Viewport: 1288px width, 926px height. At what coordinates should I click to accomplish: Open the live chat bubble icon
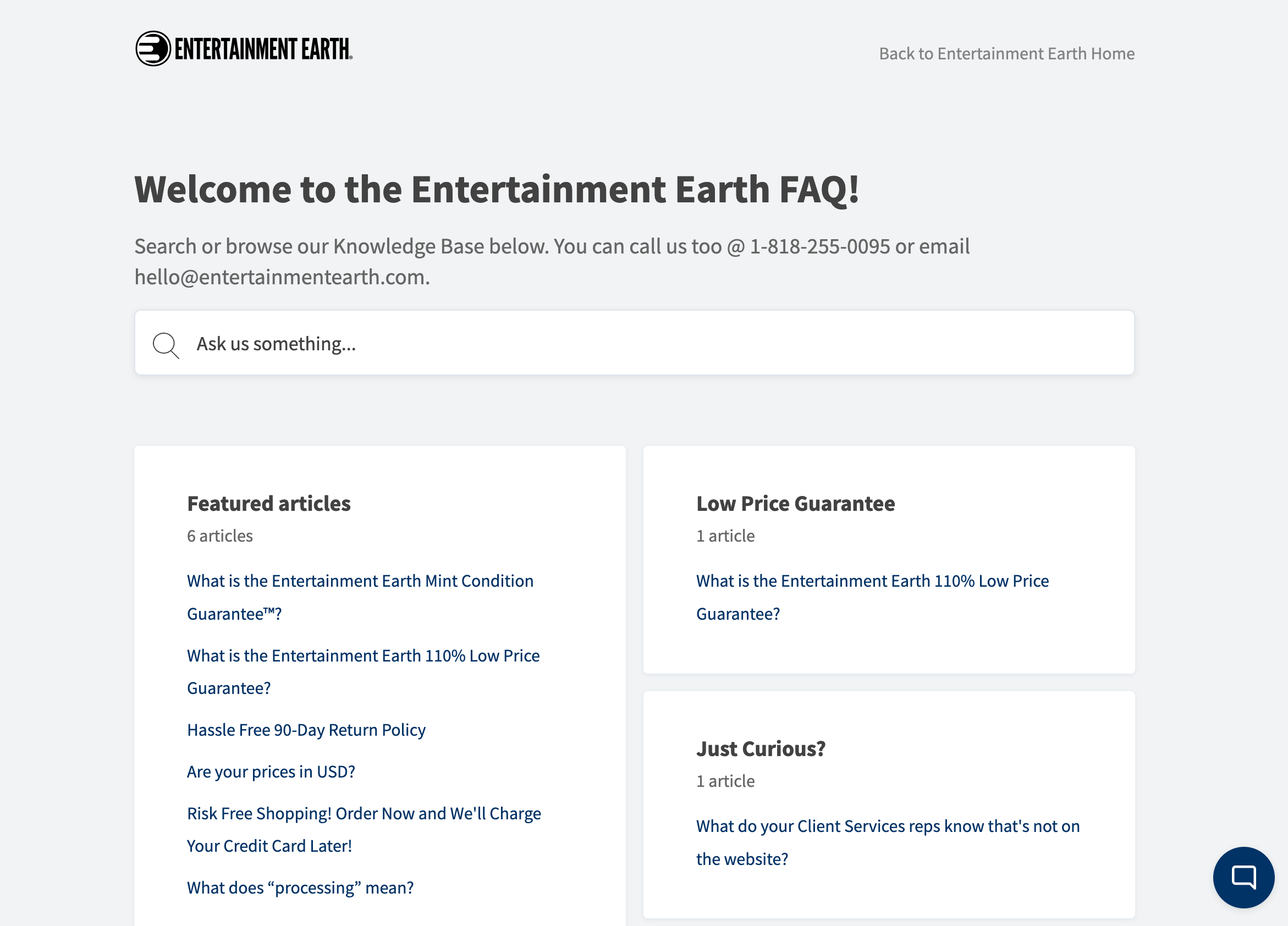[x=1242, y=877]
